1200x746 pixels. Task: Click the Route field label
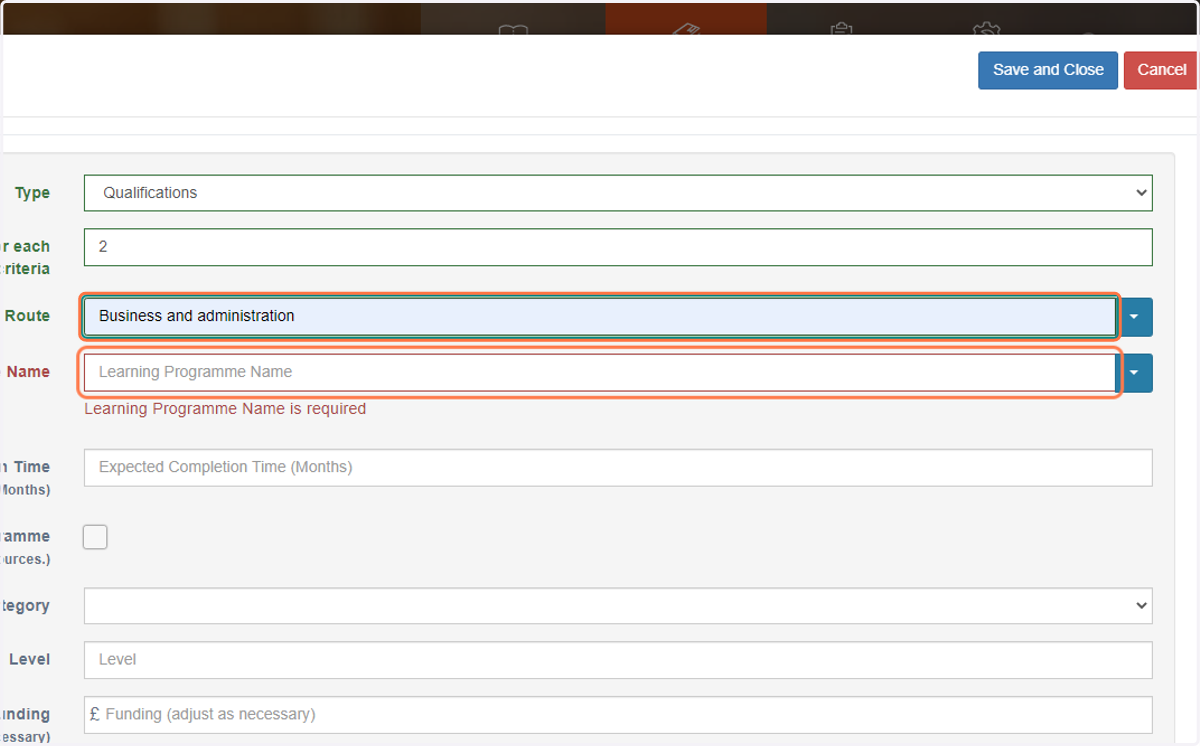27,316
